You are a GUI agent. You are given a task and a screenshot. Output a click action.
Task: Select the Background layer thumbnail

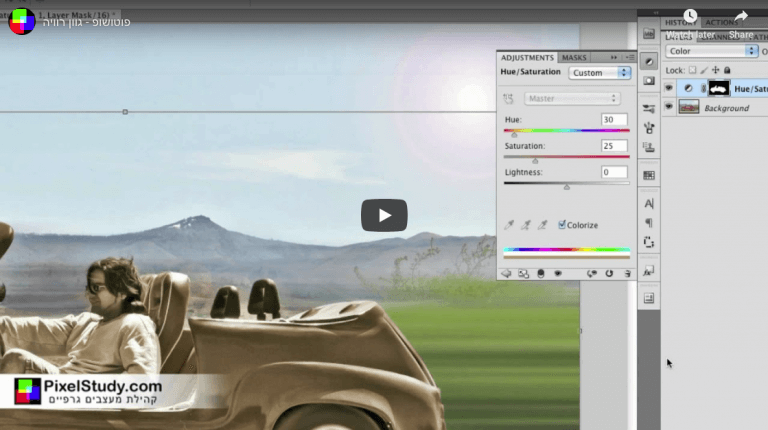tap(689, 107)
